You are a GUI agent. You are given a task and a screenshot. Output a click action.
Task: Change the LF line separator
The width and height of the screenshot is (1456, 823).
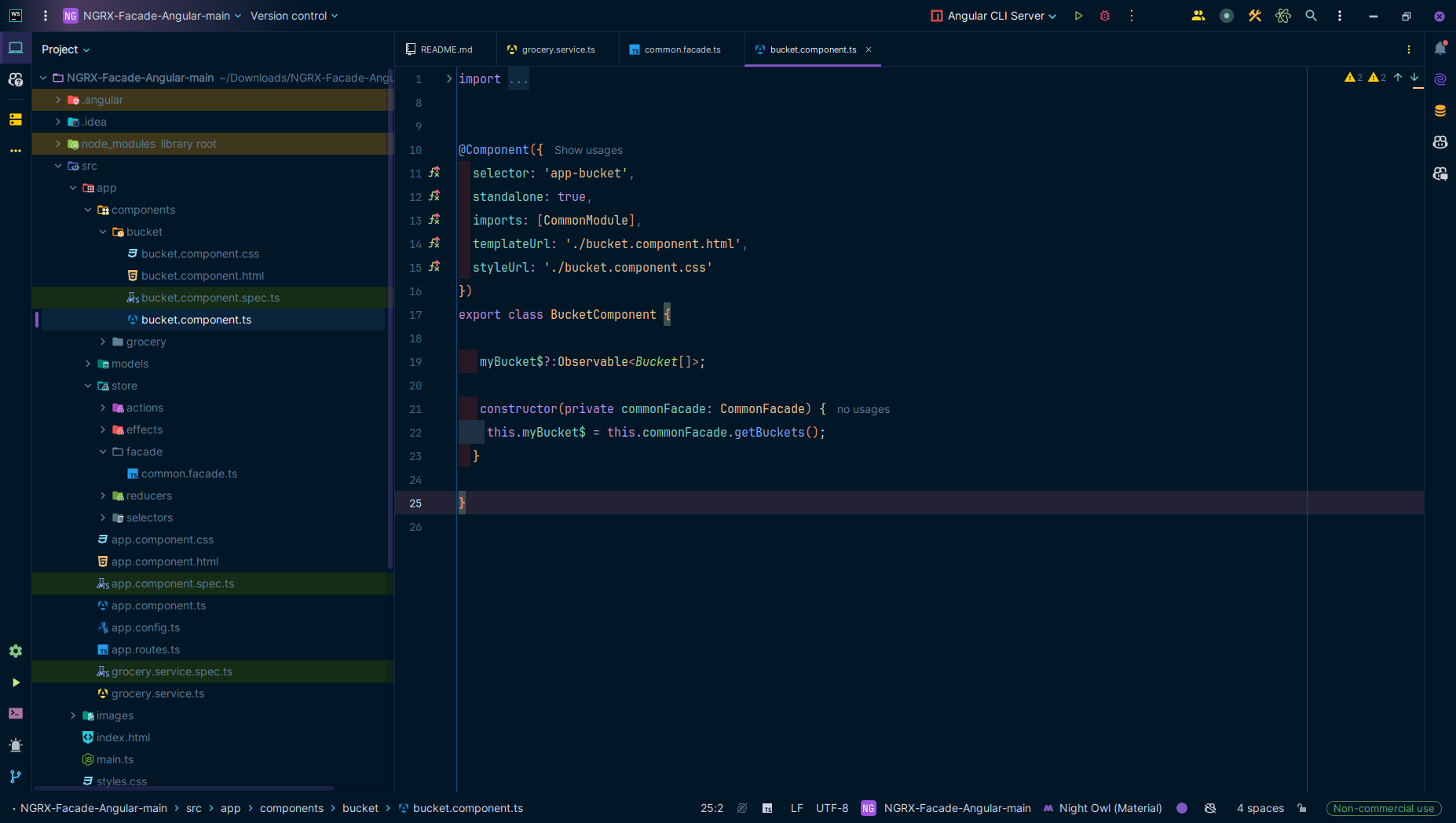[x=796, y=808]
